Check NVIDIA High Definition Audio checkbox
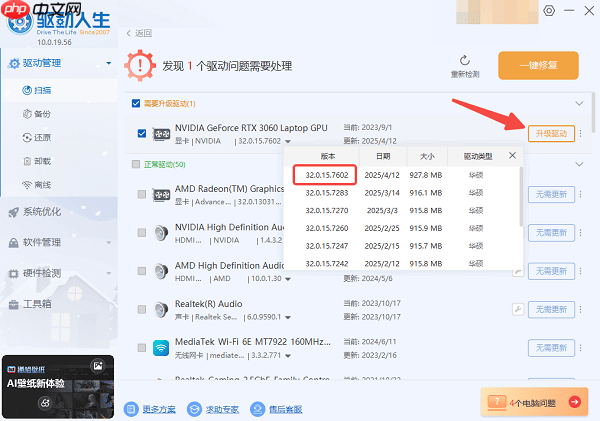Screen dimensions: 600x421 pos(142,232)
